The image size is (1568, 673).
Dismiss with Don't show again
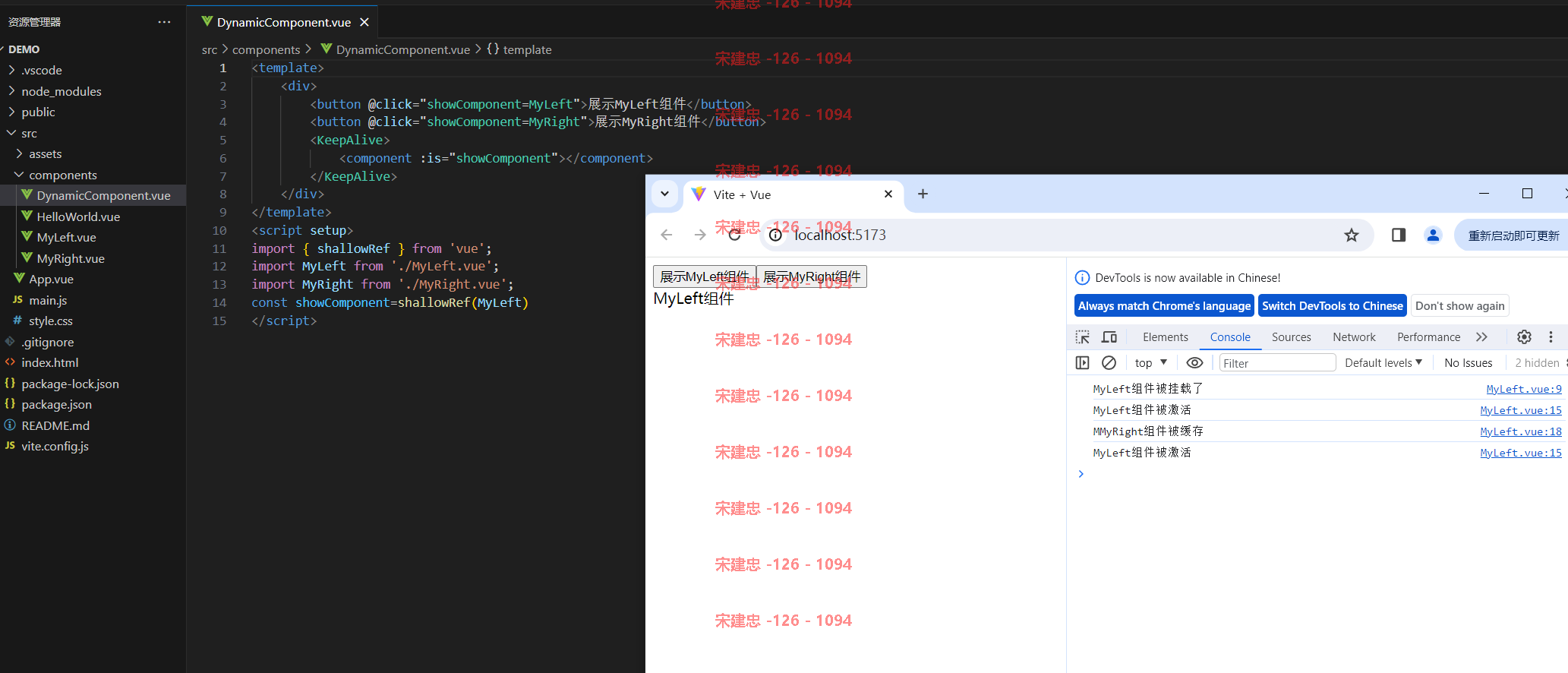[x=1459, y=305]
